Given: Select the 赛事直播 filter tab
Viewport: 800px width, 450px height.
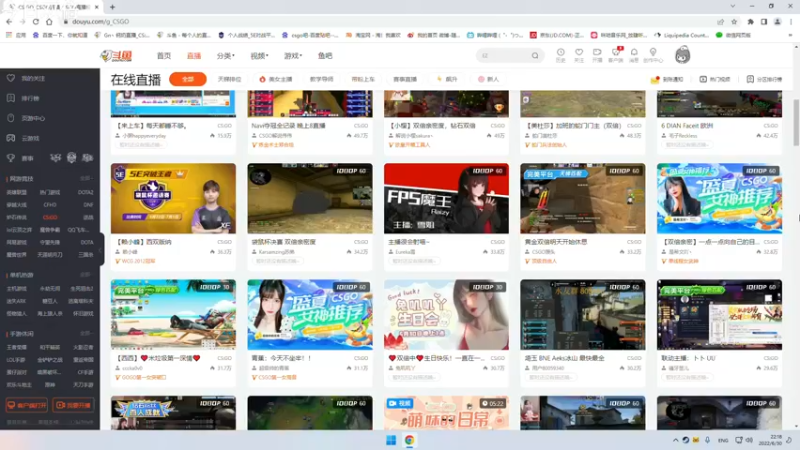Looking at the screenshot, I should point(405,79).
